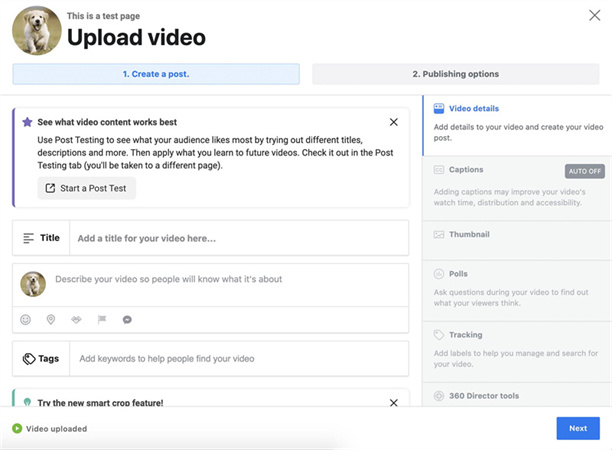The width and height of the screenshot is (612, 450).
Task: Open the Captions section in sidebar
Action: coord(466,170)
